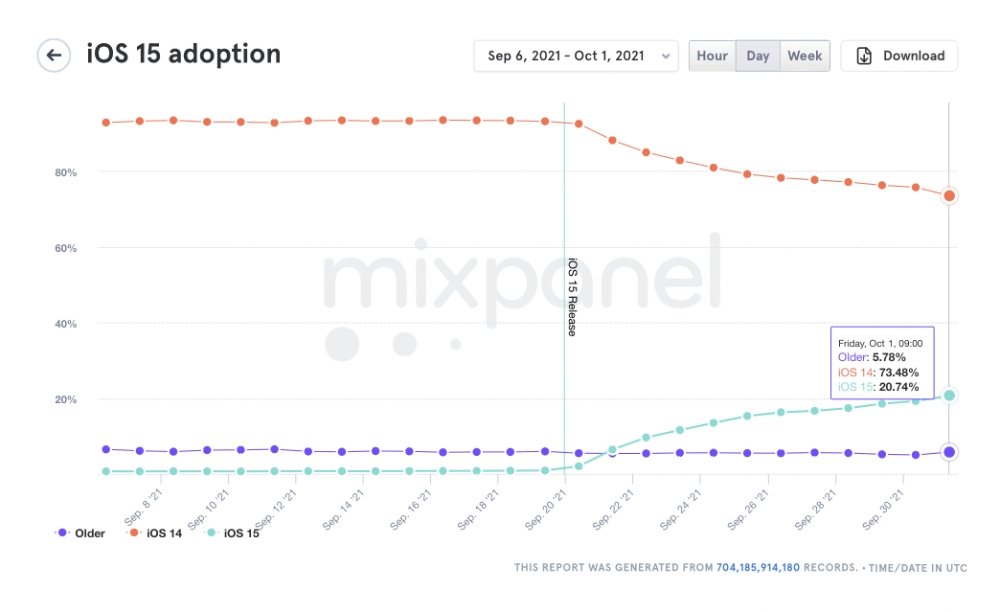Click the download file icon
The height and width of the screenshot is (612, 1000).
tap(864, 56)
